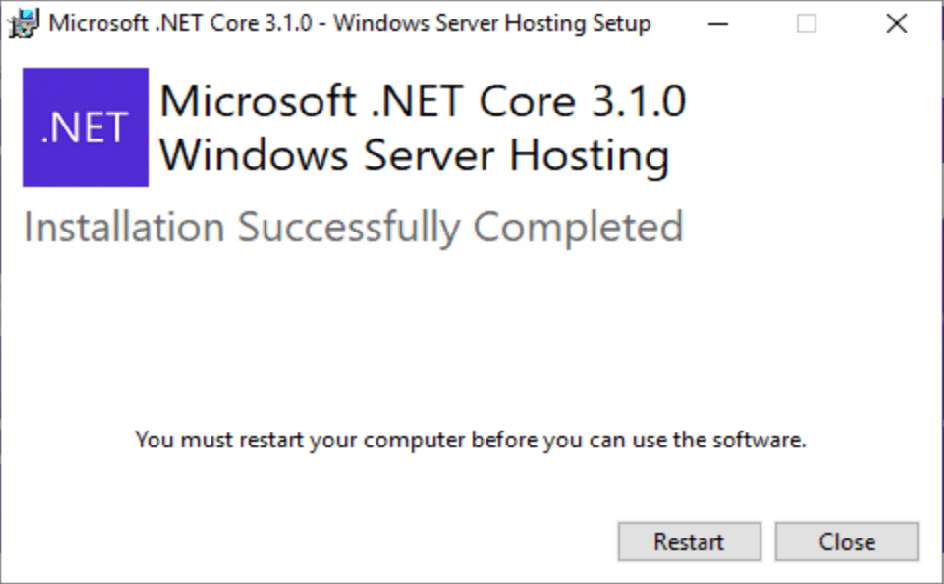Select the version number 3.1.0 in the large heading
The image size is (944, 584).
pos(639,101)
